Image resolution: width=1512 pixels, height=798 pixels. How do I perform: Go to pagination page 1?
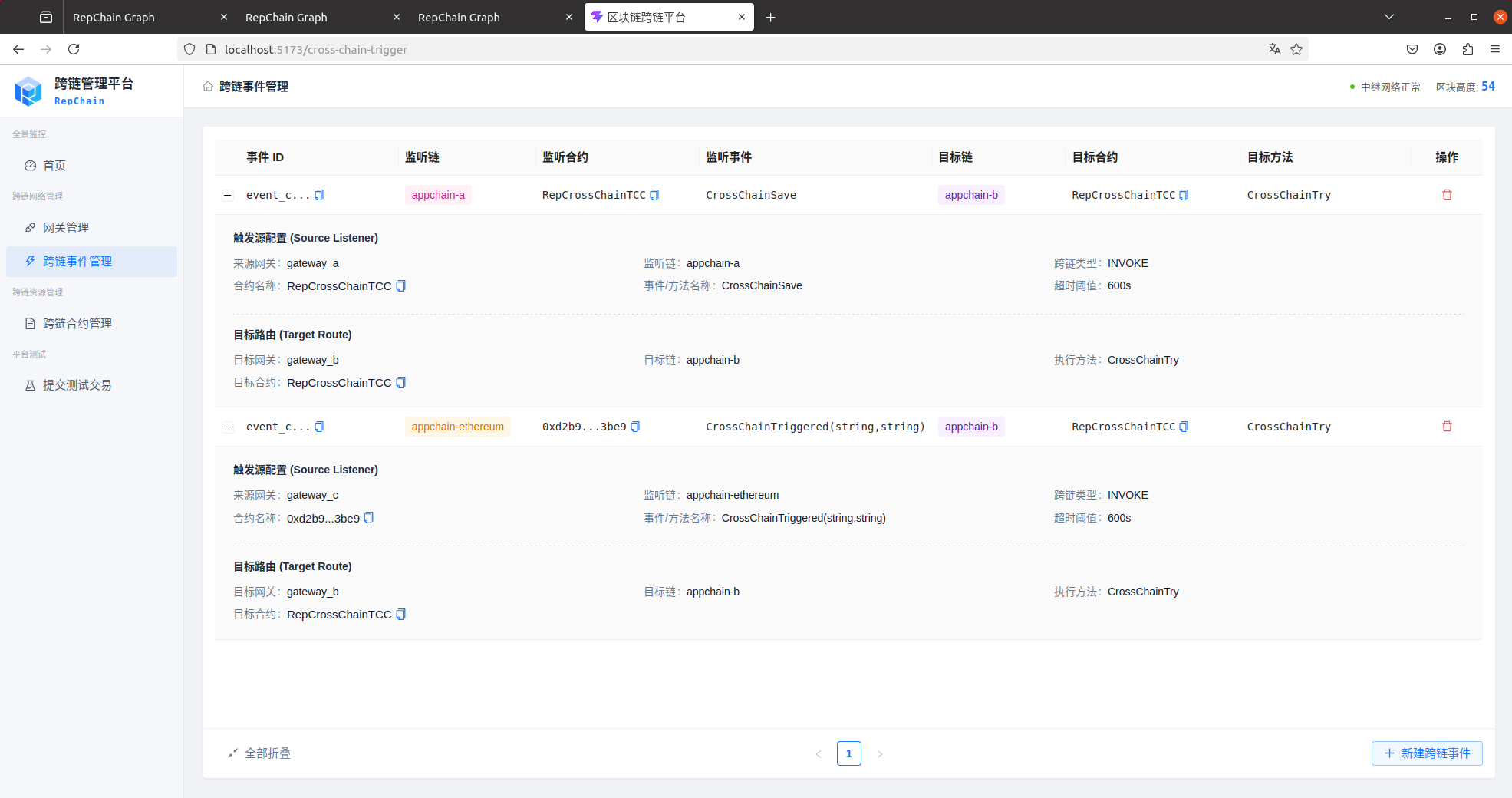tap(849, 753)
